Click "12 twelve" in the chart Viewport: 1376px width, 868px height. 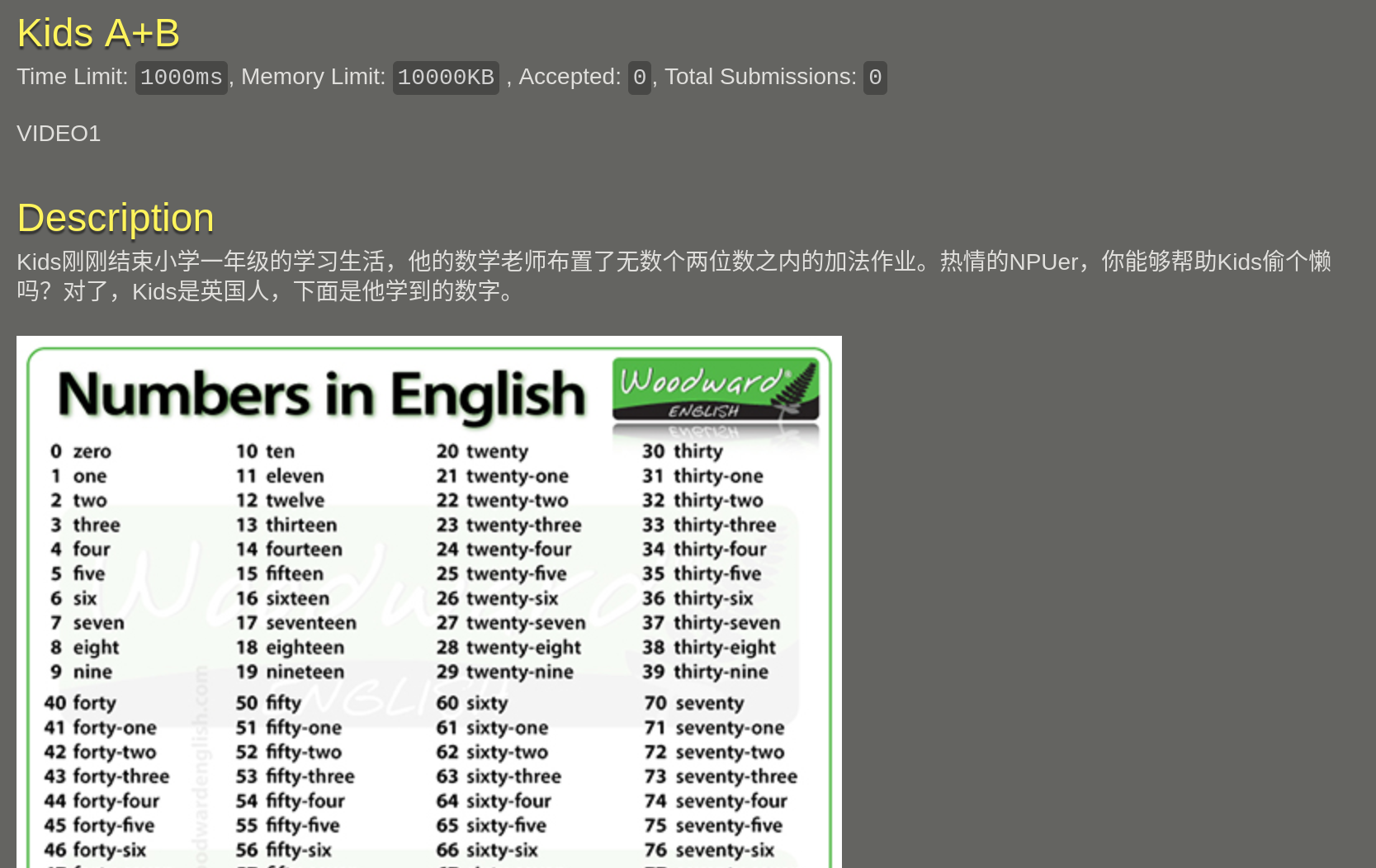(x=281, y=500)
